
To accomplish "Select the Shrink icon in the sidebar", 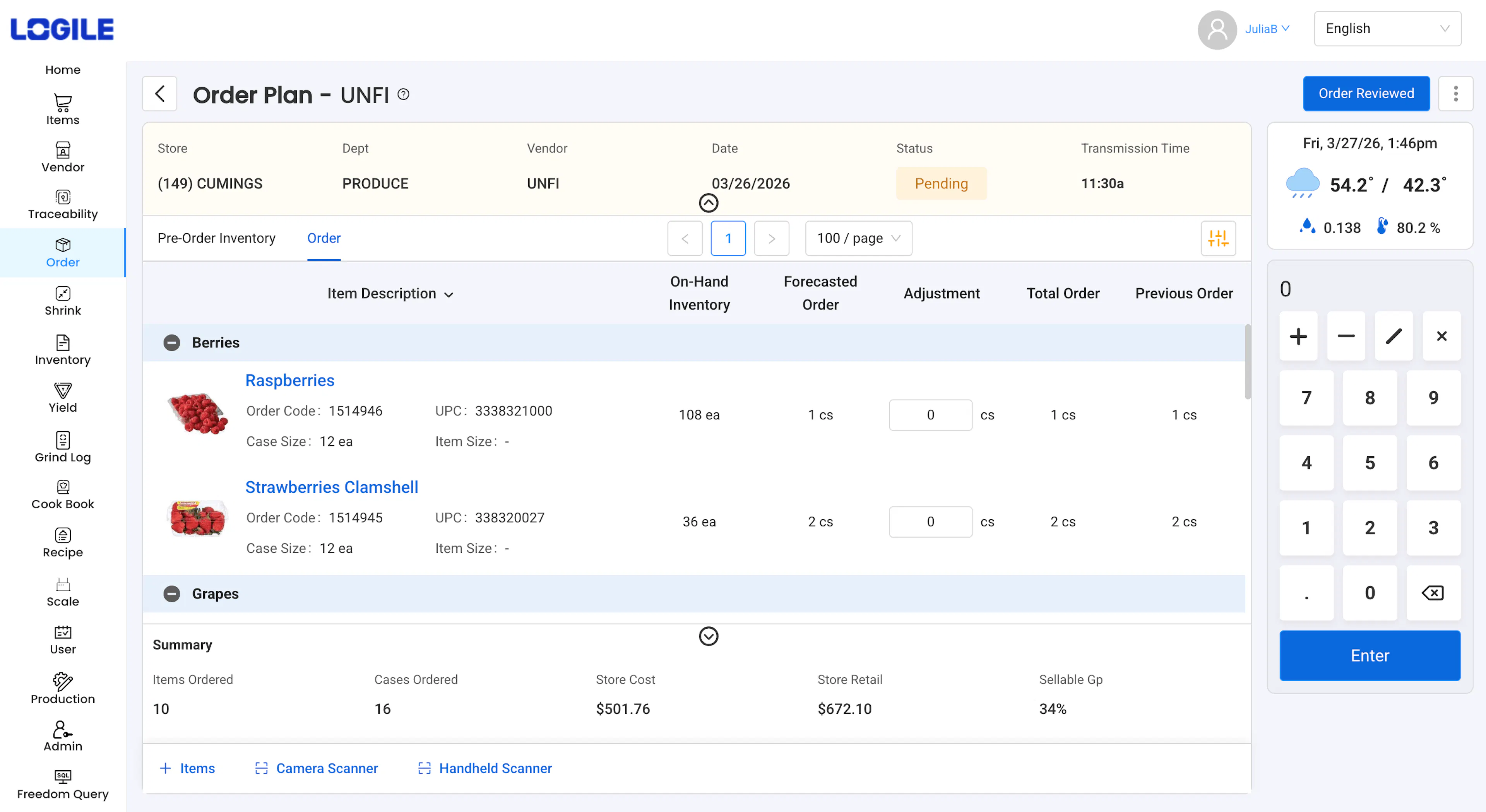I will 63,301.
